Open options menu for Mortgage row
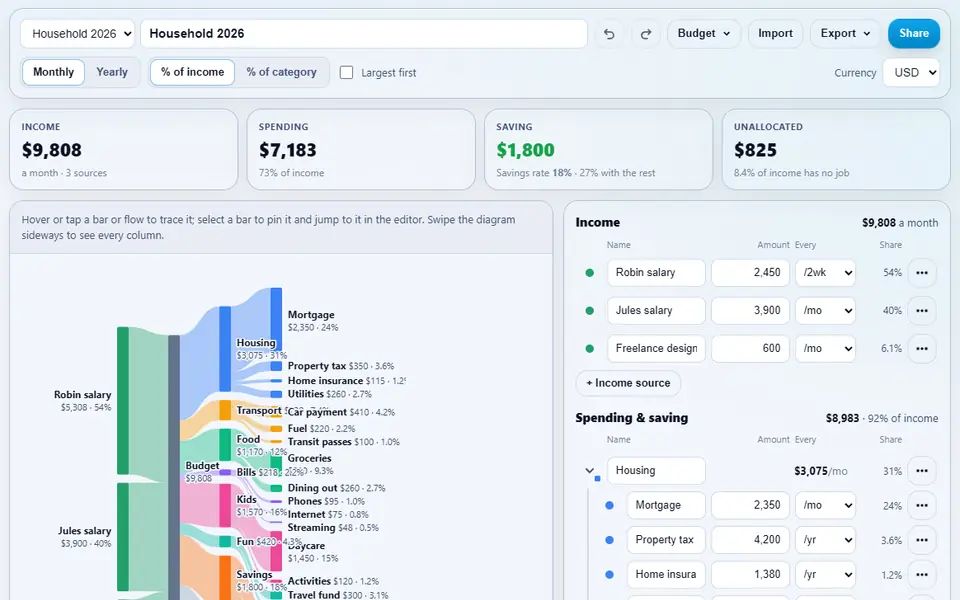The width and height of the screenshot is (960, 600). pyautogui.click(x=922, y=505)
